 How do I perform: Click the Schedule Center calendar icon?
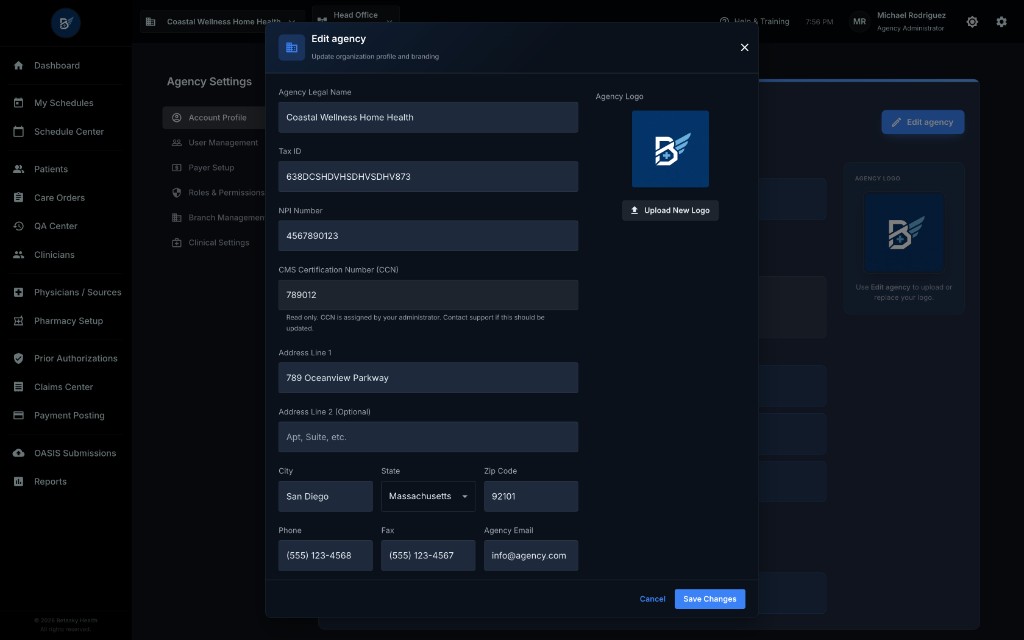click(x=18, y=131)
